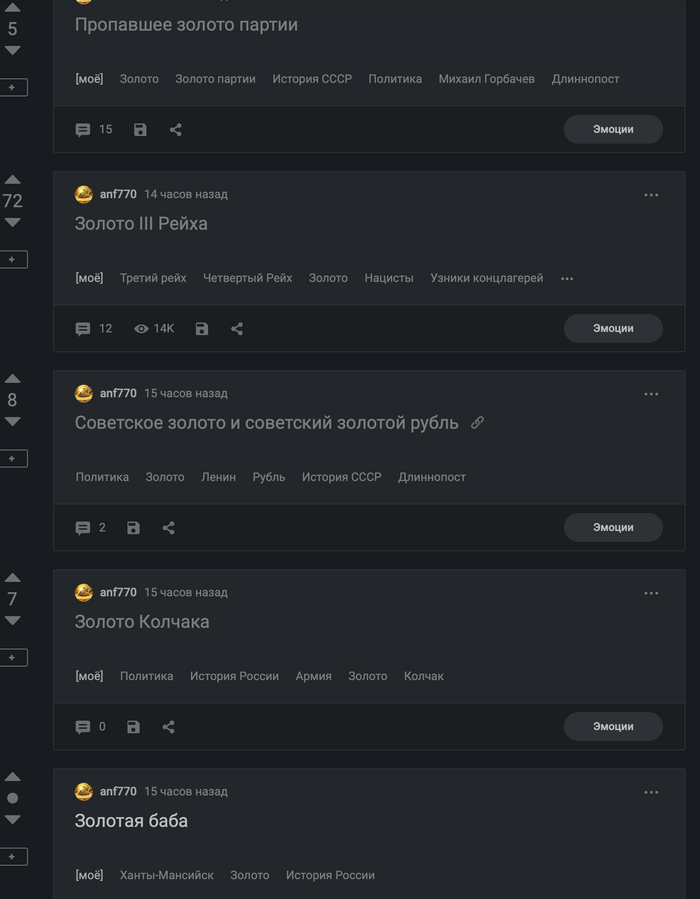The image size is (700, 899).
Task: Save the Золото III Рейха post
Action: [x=202, y=329]
